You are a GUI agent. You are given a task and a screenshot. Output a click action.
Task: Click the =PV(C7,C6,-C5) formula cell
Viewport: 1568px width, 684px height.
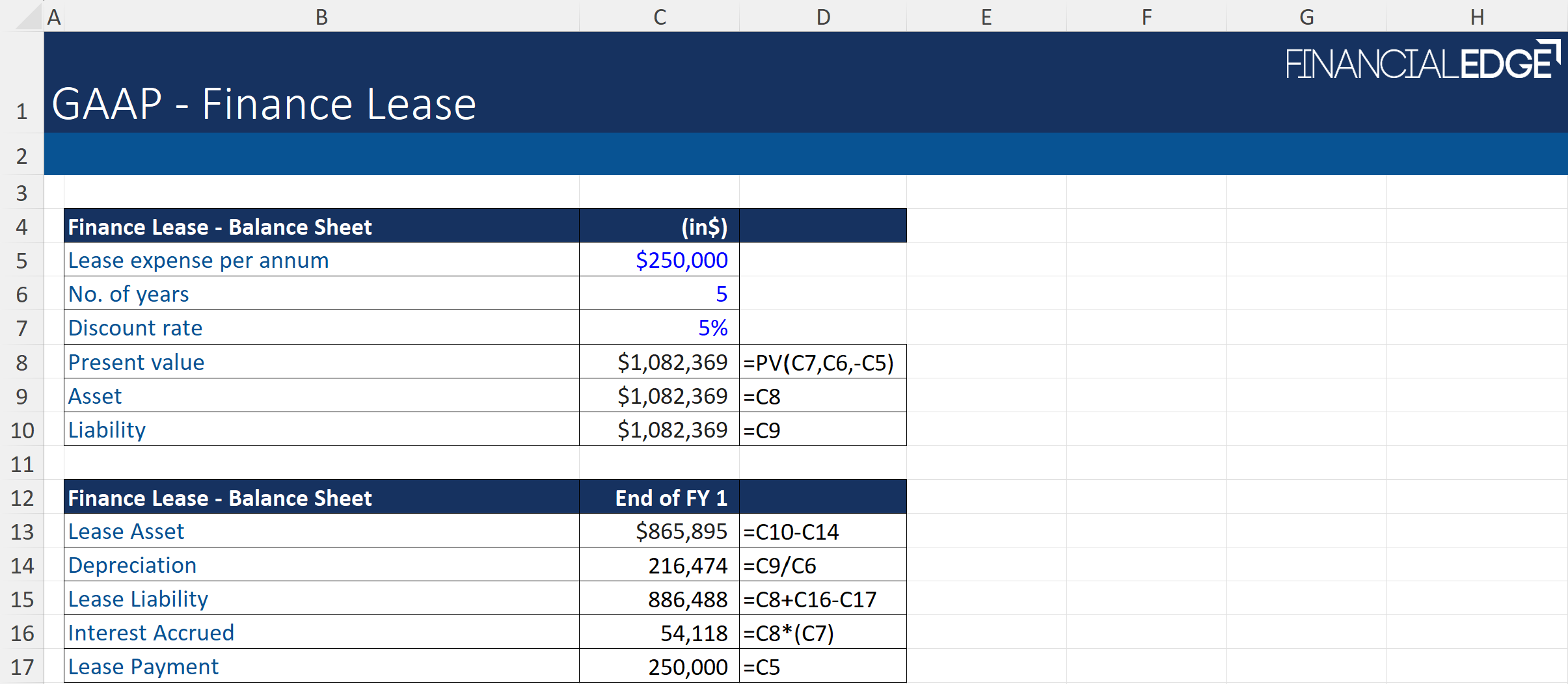(x=822, y=362)
